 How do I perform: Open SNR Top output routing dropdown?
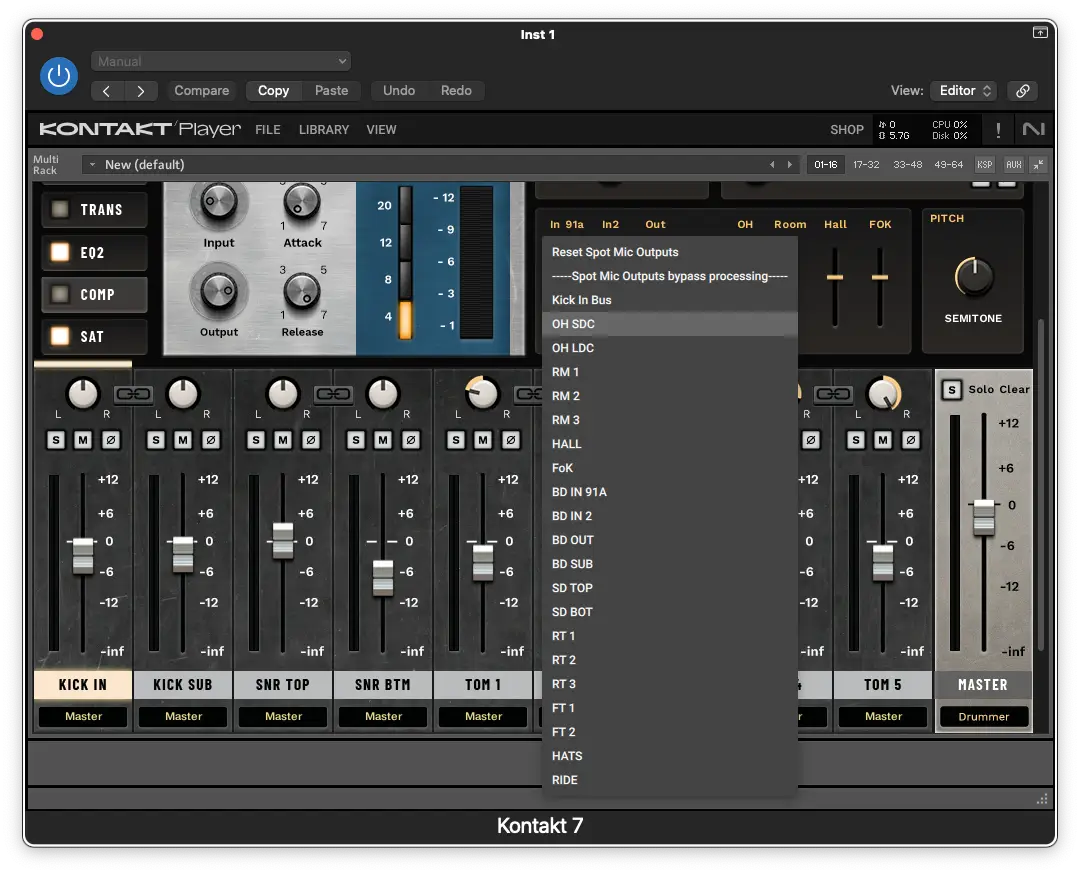(x=283, y=716)
